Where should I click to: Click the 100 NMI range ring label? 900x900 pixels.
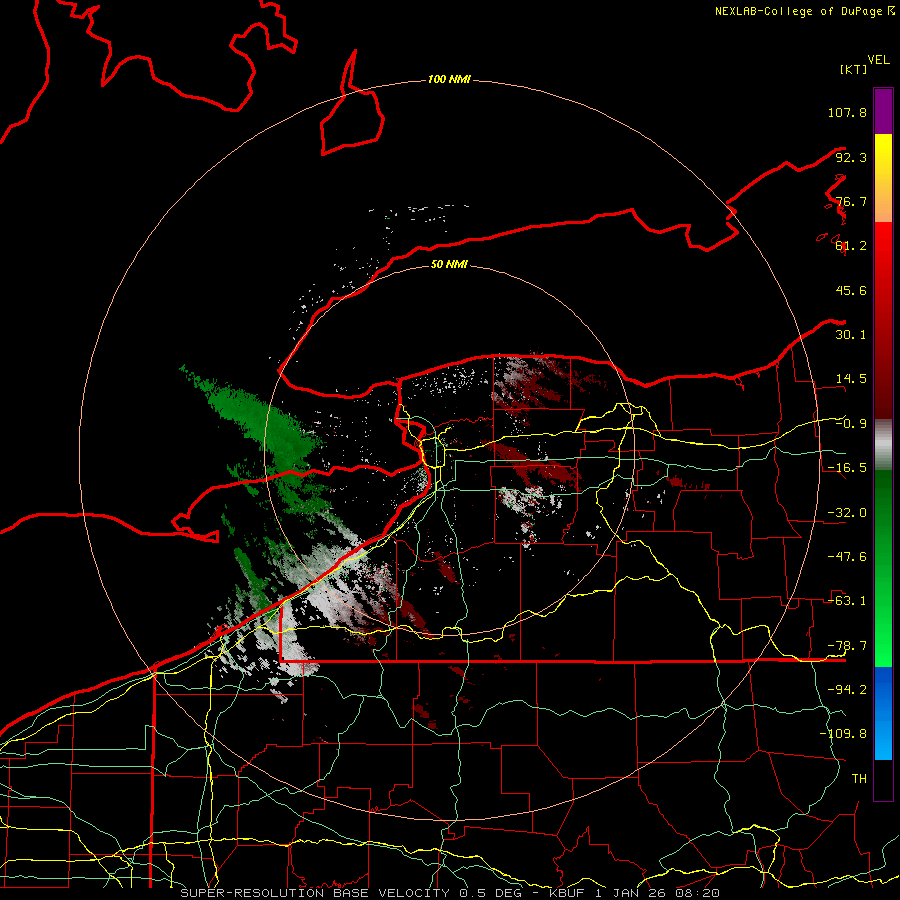click(x=449, y=79)
